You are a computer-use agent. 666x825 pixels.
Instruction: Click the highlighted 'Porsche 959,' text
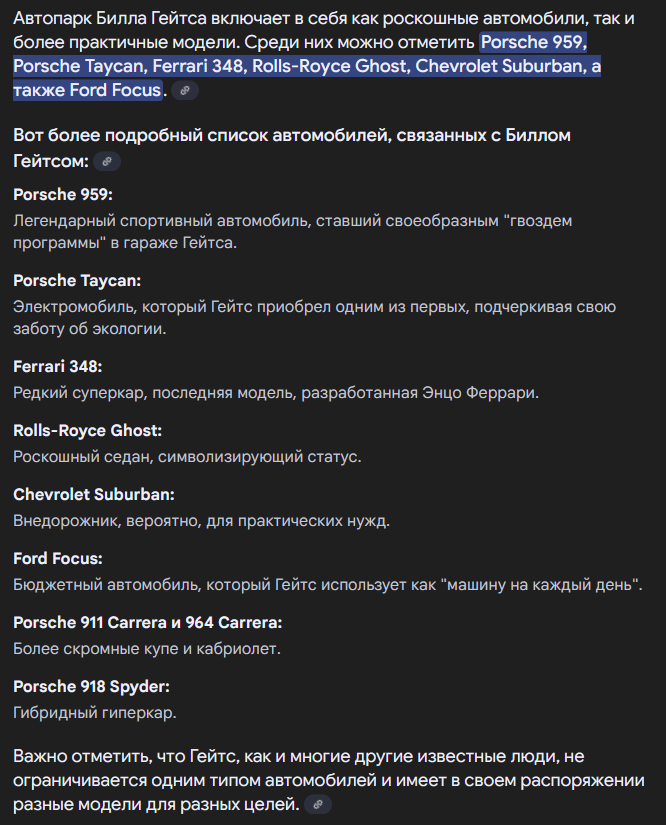tap(533, 42)
